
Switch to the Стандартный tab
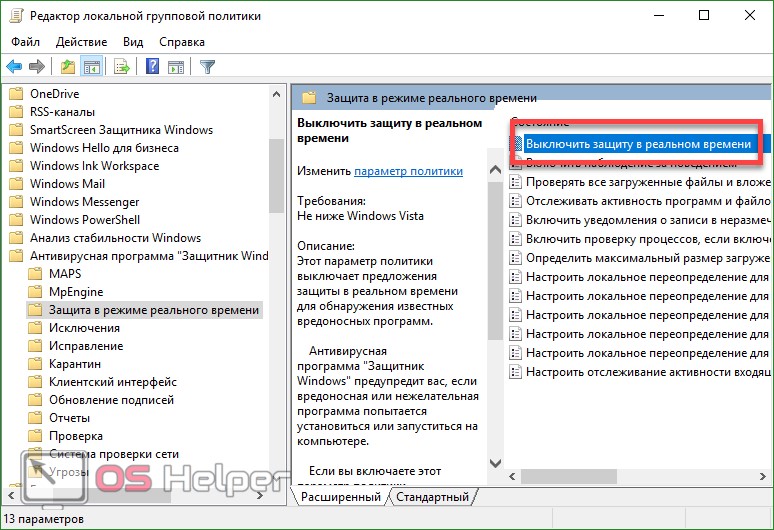[x=432, y=497]
